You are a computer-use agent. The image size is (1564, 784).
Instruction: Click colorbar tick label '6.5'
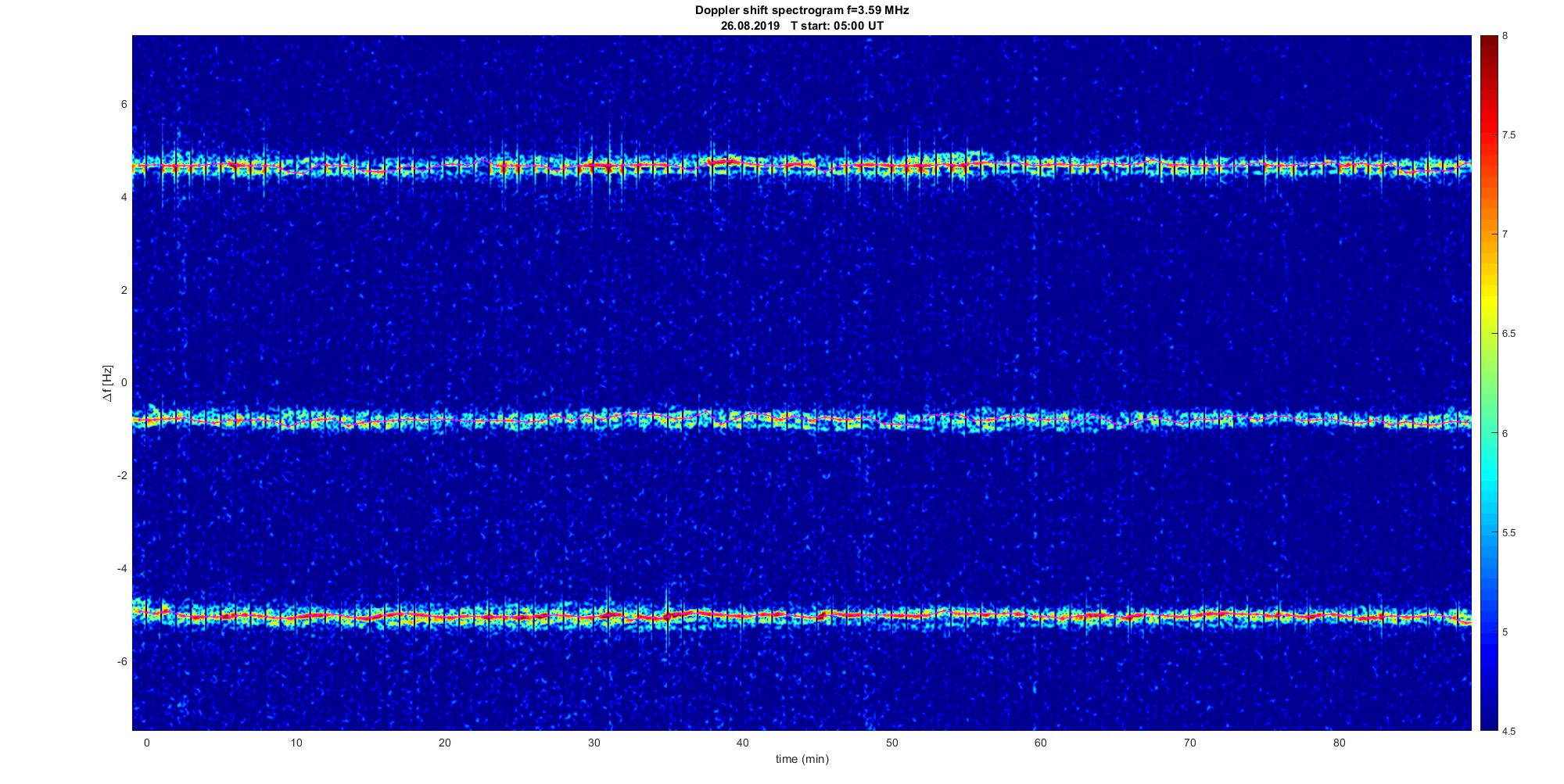point(1508,334)
